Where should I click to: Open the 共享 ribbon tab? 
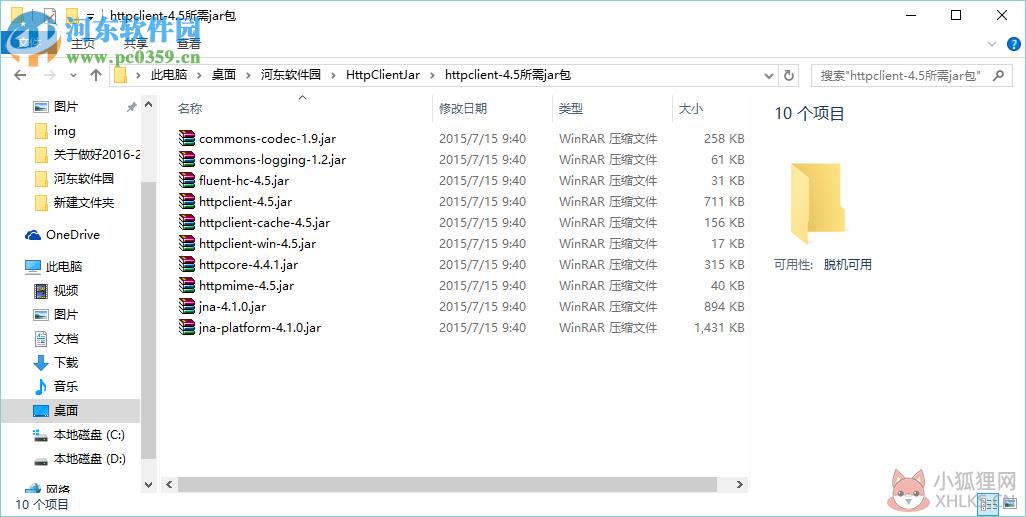pyautogui.click(x=135, y=44)
